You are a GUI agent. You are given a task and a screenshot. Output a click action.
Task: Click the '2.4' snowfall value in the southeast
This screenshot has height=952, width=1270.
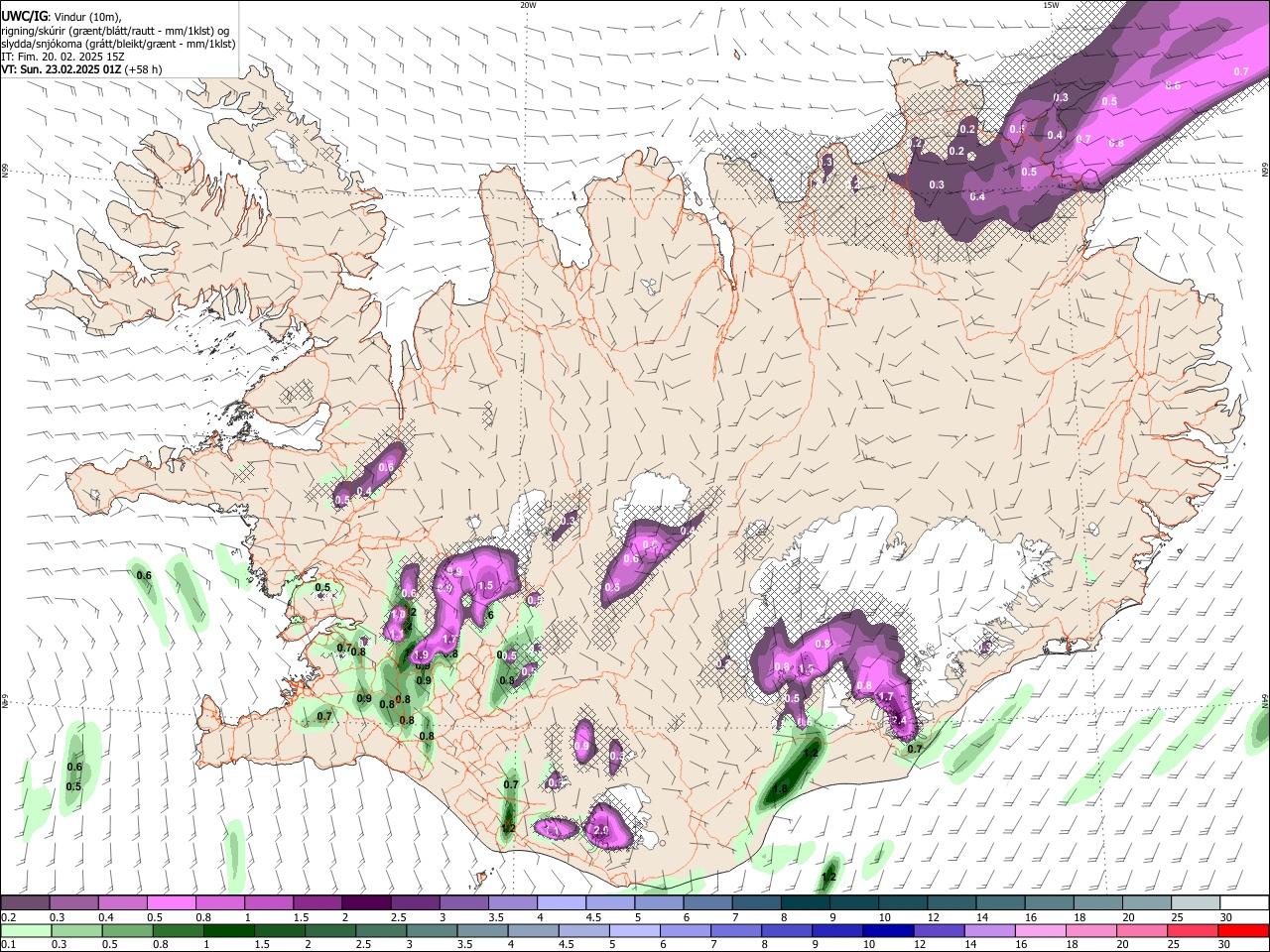pyautogui.click(x=900, y=720)
